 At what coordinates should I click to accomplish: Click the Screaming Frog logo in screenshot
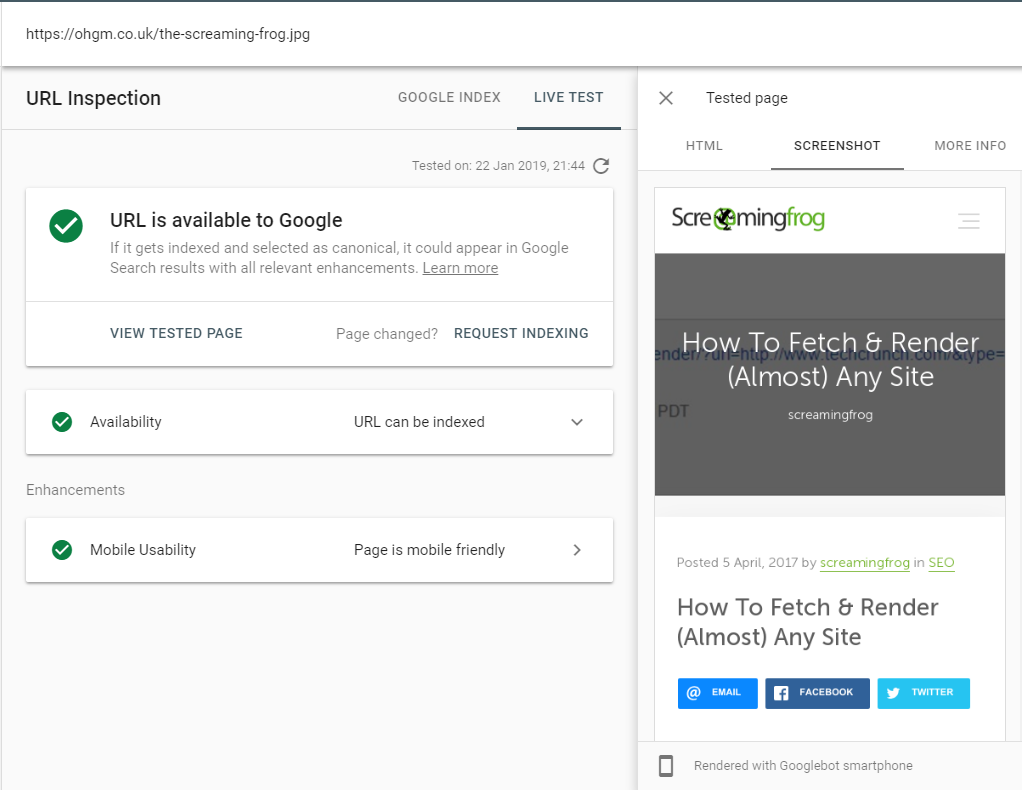click(748, 218)
